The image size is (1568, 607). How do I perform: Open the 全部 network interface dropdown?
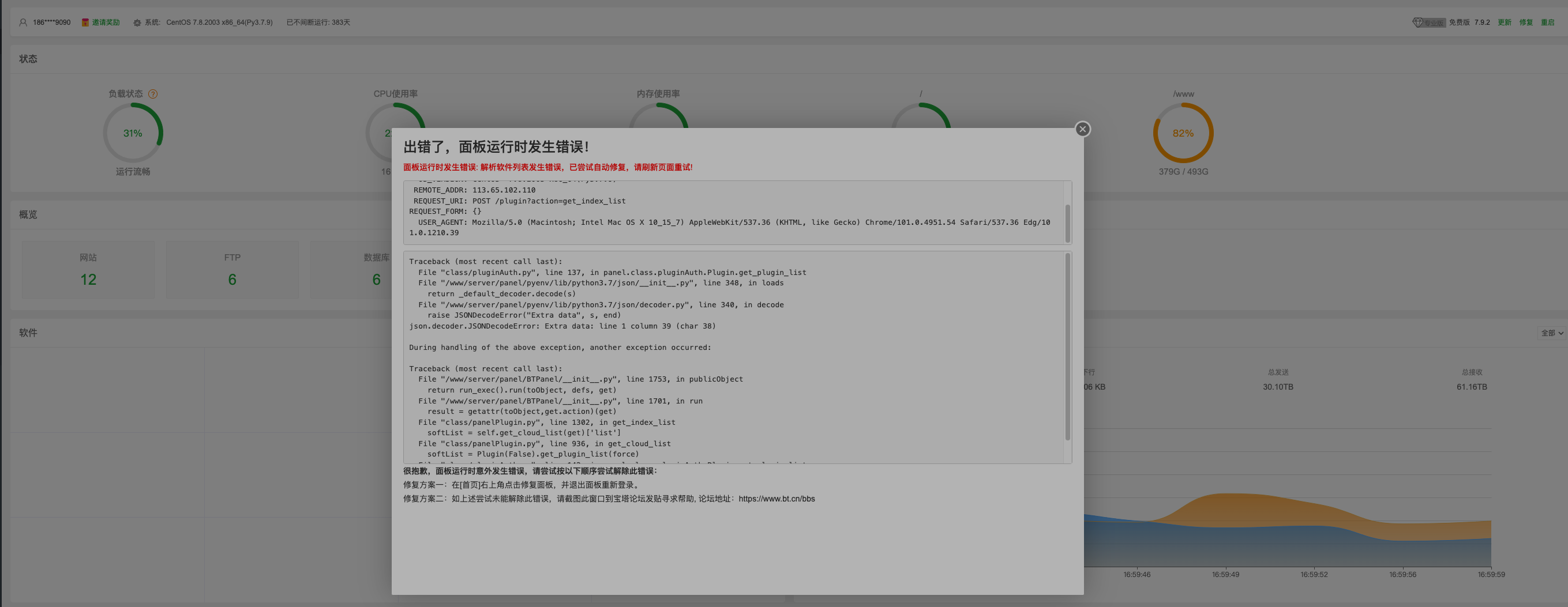[1551, 333]
